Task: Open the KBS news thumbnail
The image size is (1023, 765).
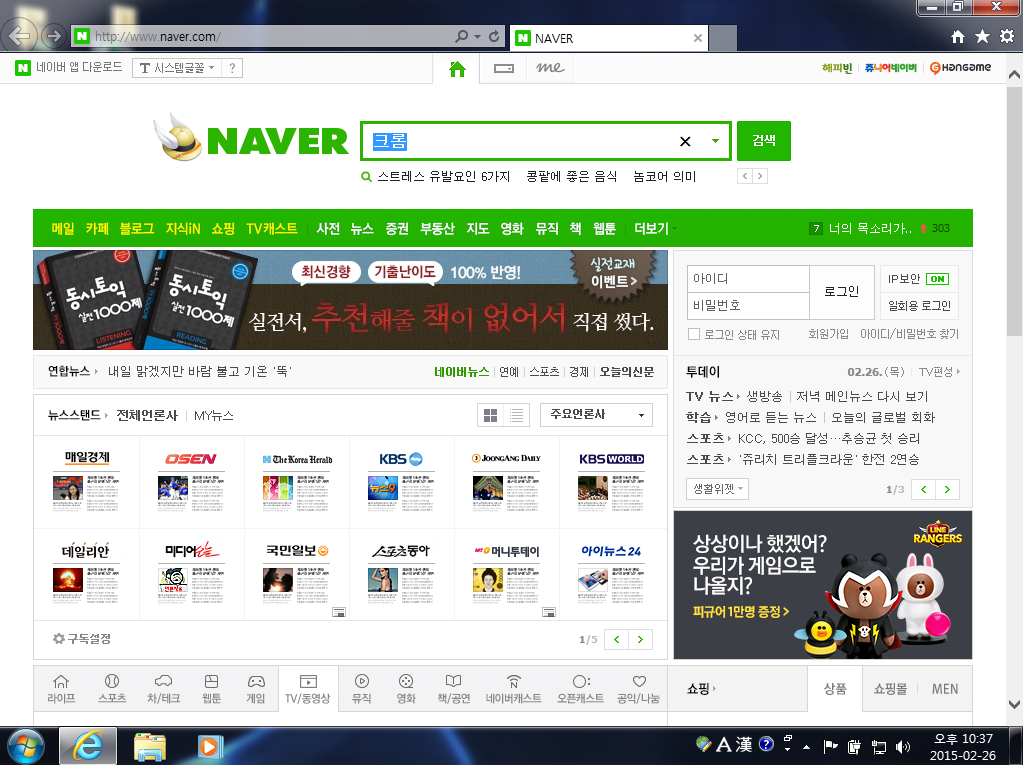Action: pos(401,481)
